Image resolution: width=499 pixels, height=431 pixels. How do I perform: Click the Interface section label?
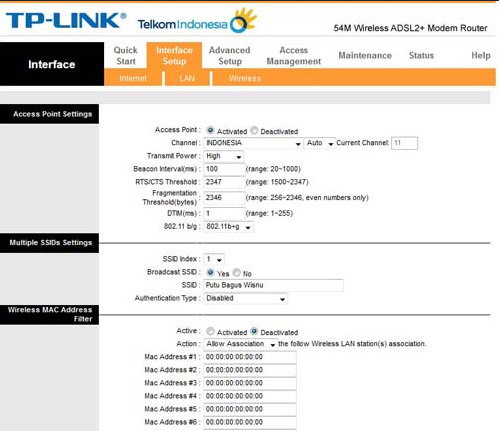pos(52,64)
